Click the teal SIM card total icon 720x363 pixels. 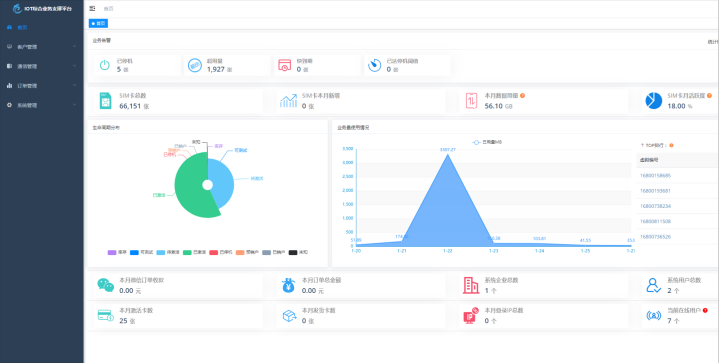coord(106,101)
